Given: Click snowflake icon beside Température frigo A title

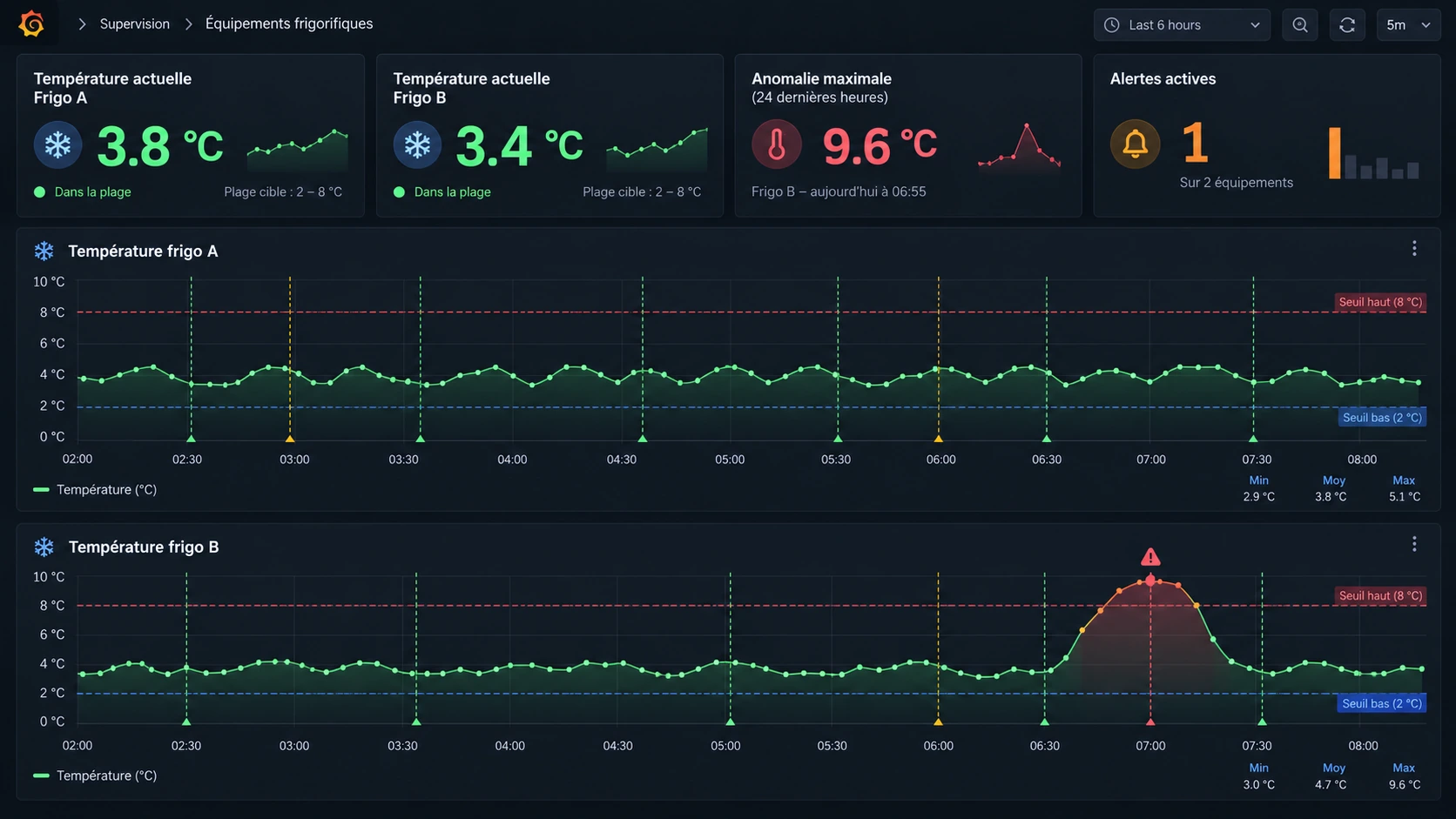Looking at the screenshot, I should pos(44,252).
